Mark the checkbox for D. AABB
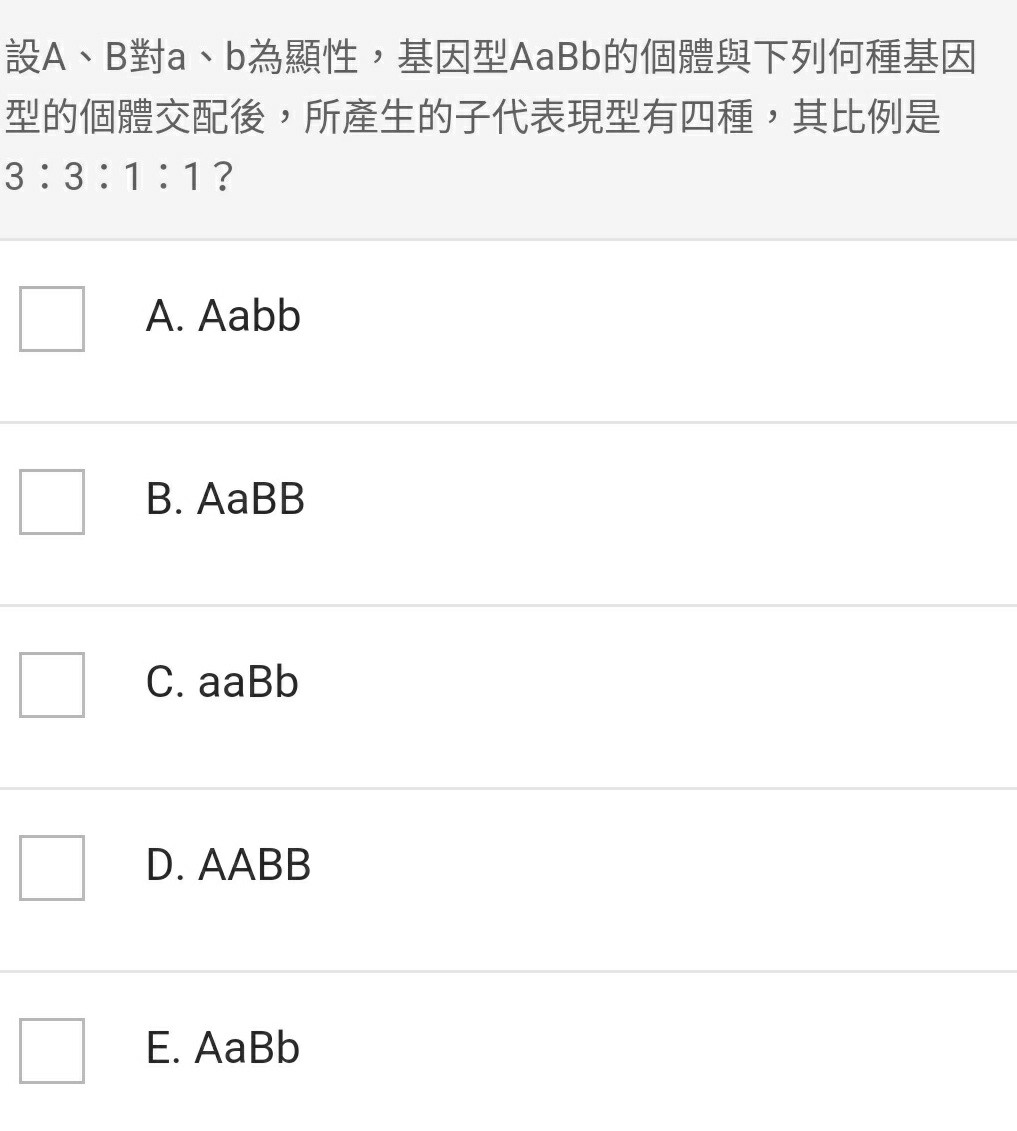This screenshot has height=1131, width=1017. pyautogui.click(x=52, y=868)
